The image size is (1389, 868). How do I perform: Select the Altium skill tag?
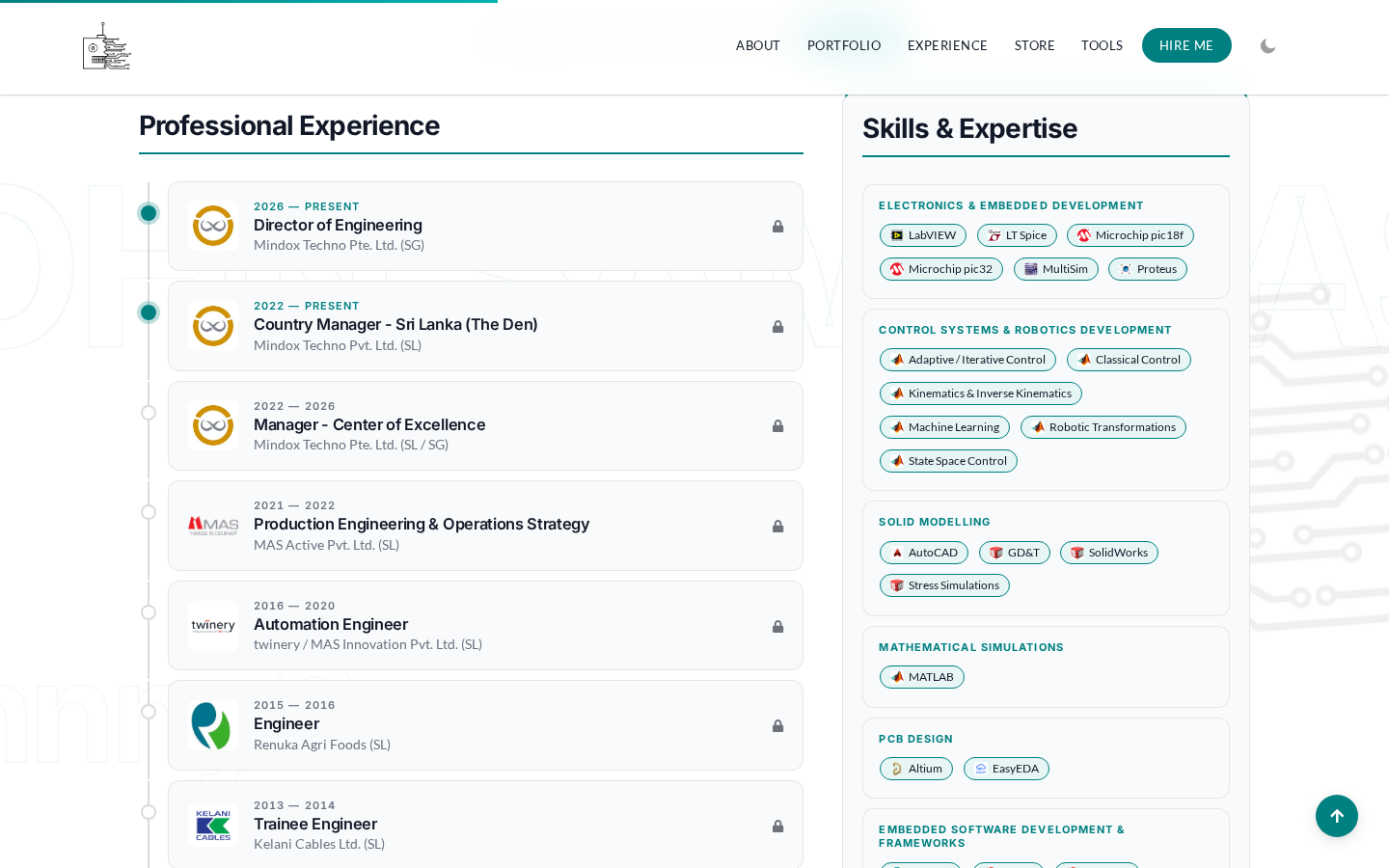[x=916, y=769]
